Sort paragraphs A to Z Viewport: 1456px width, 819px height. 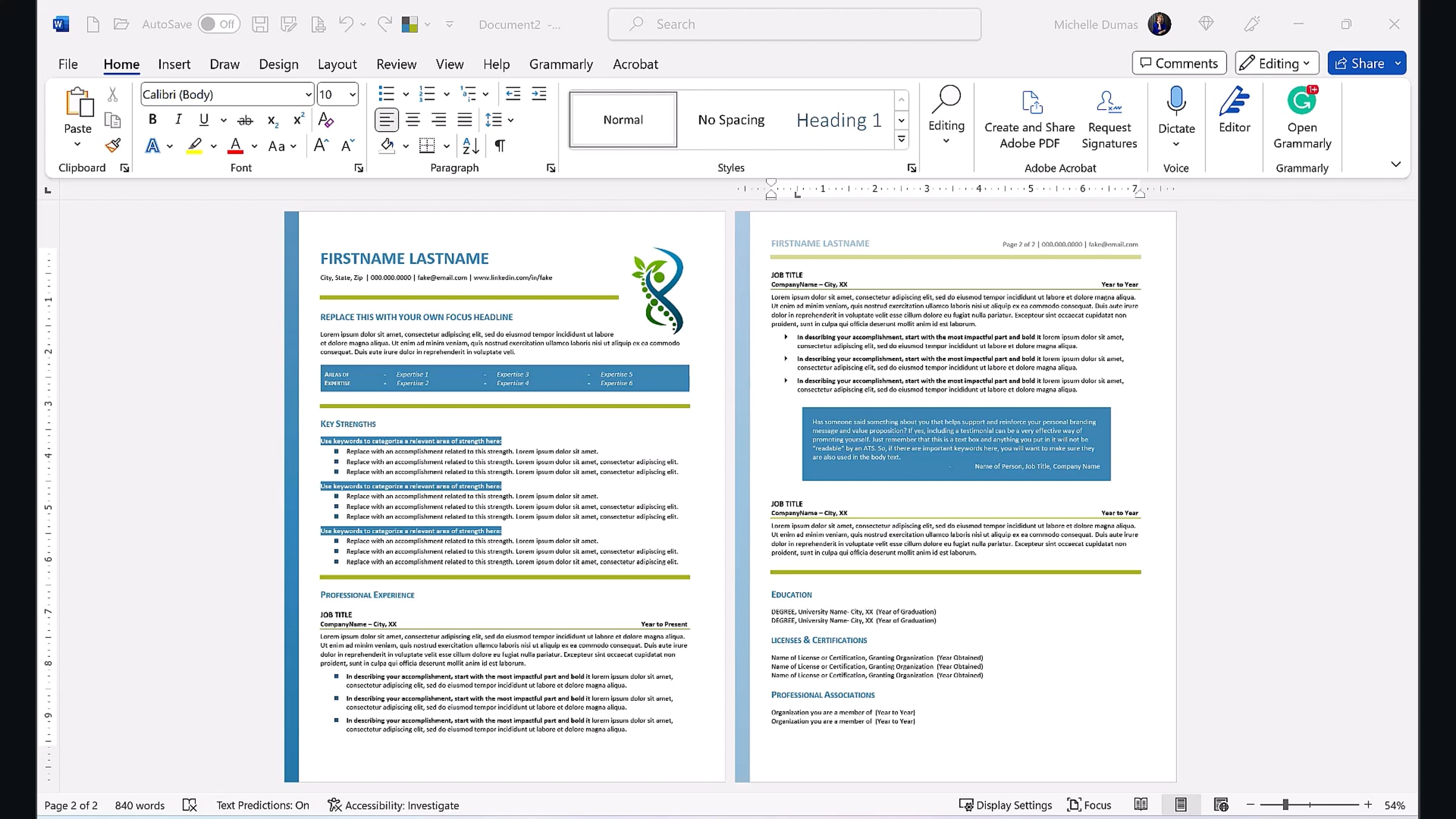[x=471, y=146]
